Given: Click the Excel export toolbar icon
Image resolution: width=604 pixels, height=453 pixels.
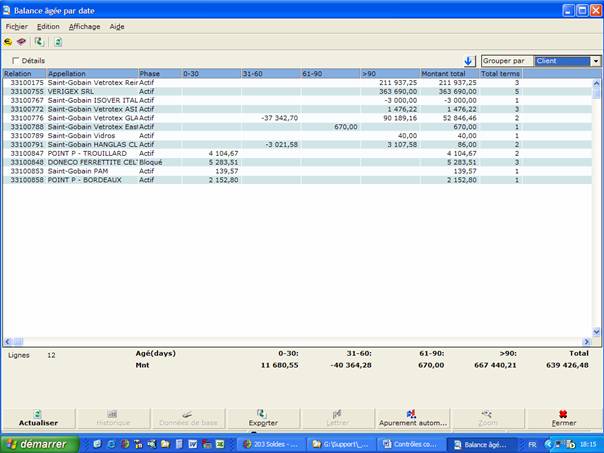Looking at the screenshot, I should (x=58, y=42).
